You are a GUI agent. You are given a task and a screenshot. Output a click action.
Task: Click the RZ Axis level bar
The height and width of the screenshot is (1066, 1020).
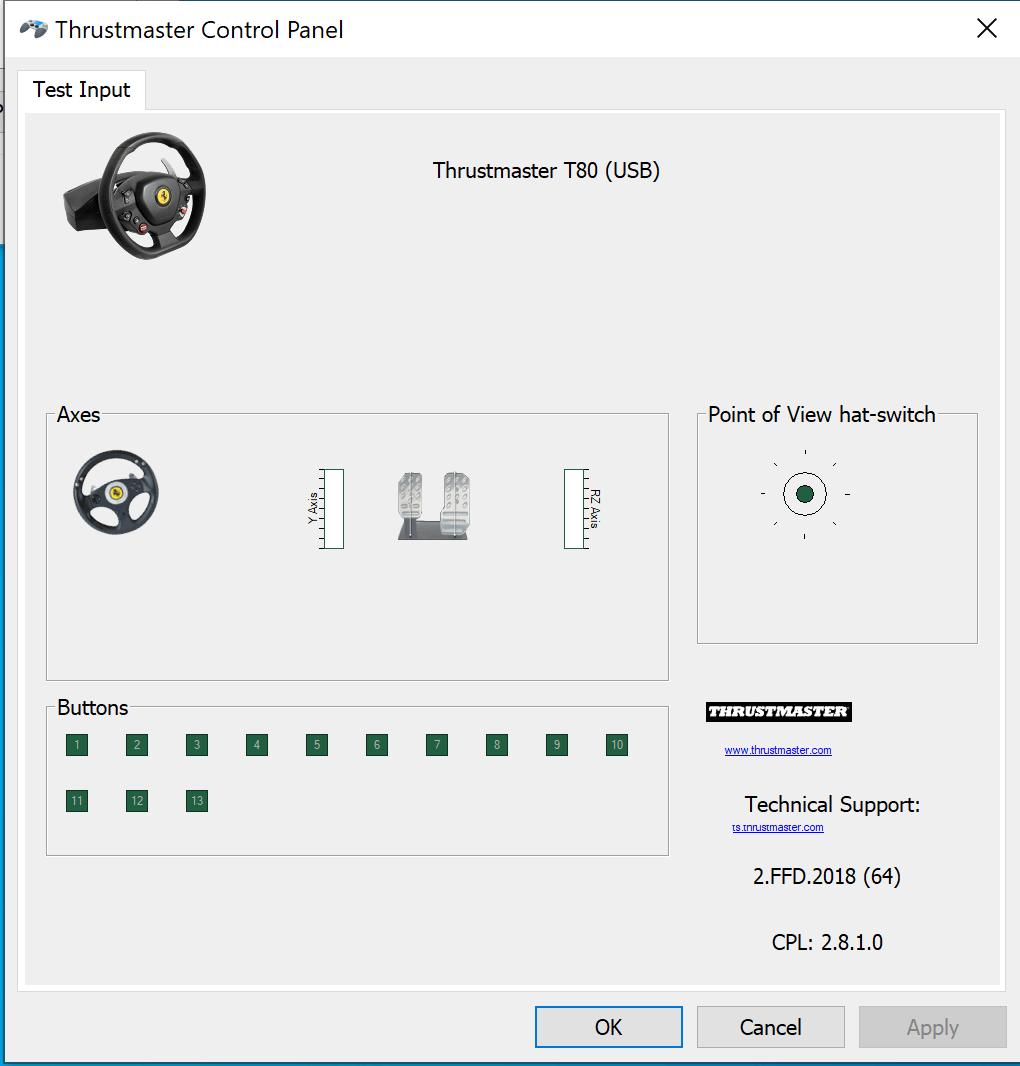[x=574, y=509]
